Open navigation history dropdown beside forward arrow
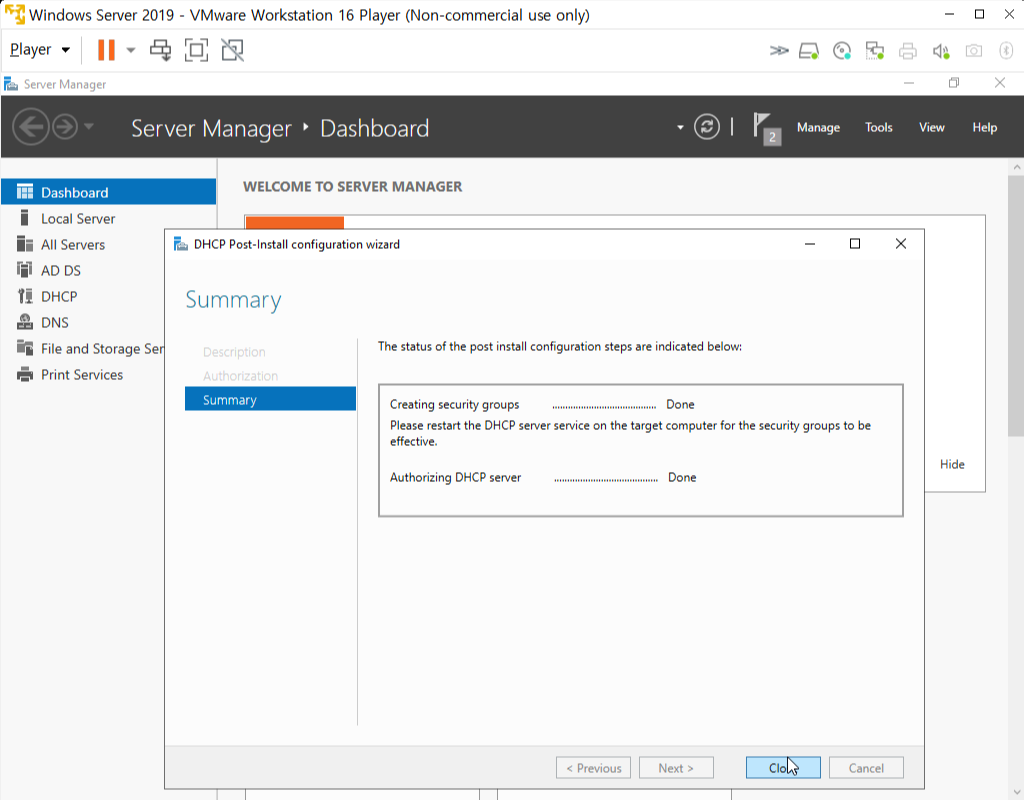1024x800 pixels. coord(89,126)
